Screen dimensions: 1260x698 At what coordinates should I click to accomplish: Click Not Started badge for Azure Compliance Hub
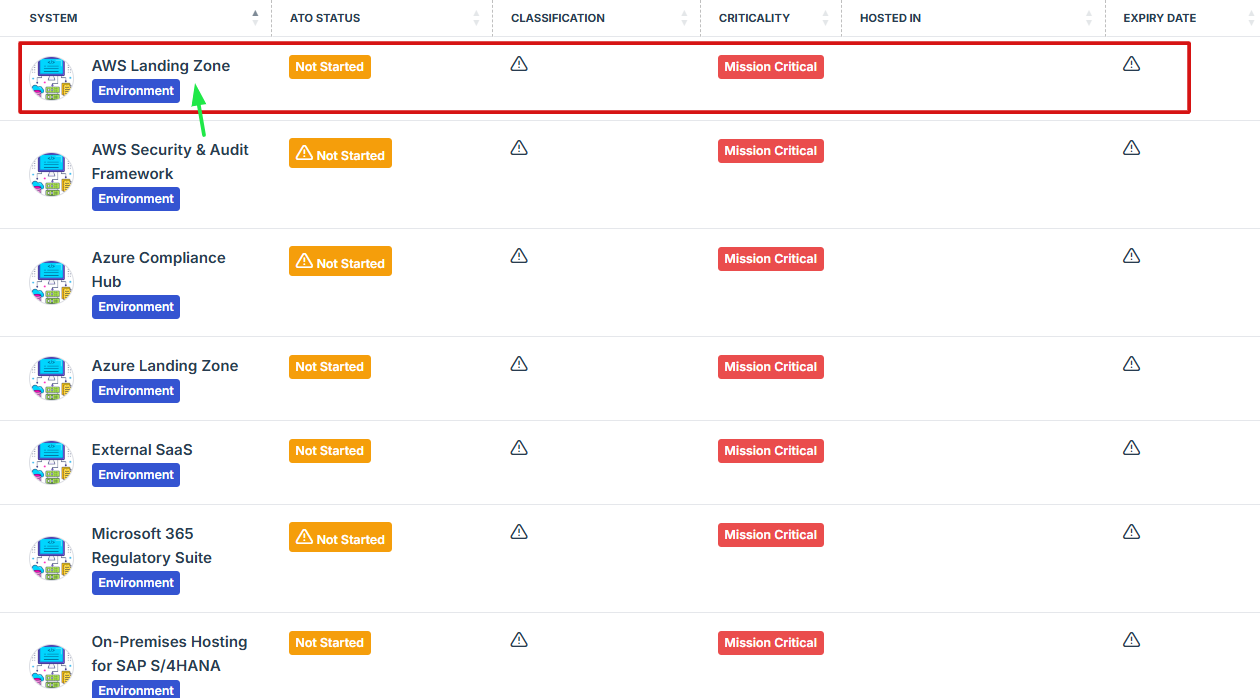tap(340, 263)
